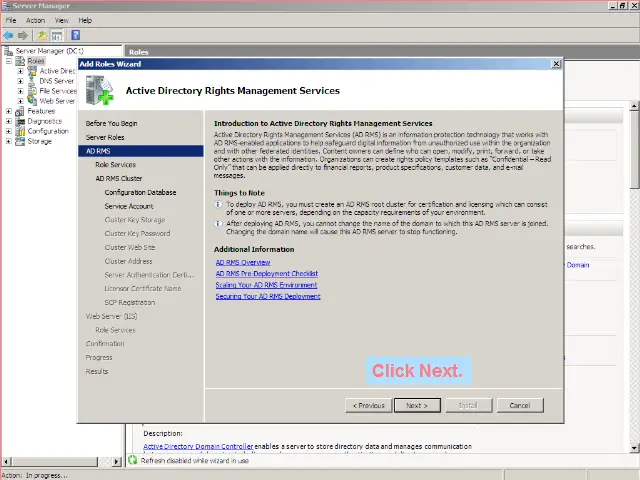The image size is (640, 480).
Task: Click the green refresh icon in status area
Action: (132, 460)
